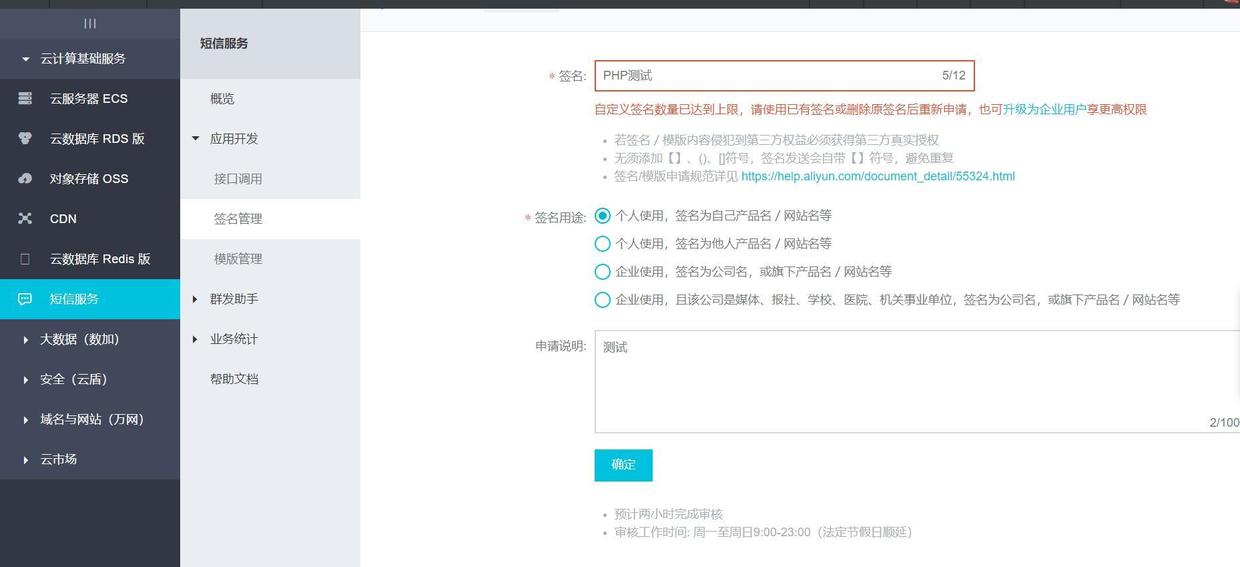The width and height of the screenshot is (1240, 567).
Task: Click the 短信服务 message bubble icon
Action: click(x=25, y=298)
